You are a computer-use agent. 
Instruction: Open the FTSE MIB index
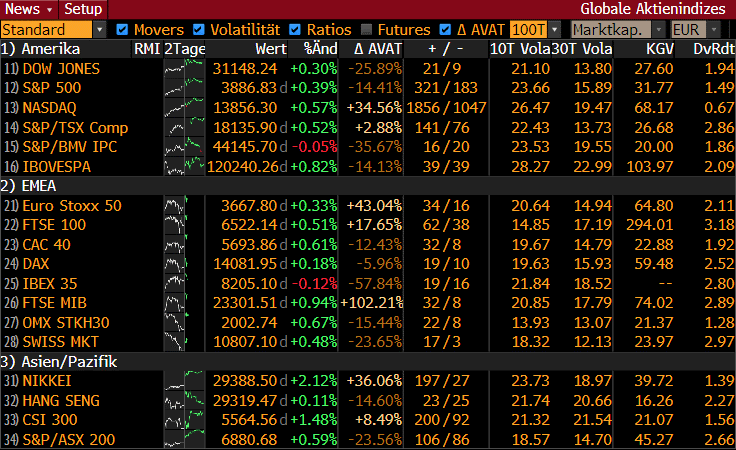point(54,303)
